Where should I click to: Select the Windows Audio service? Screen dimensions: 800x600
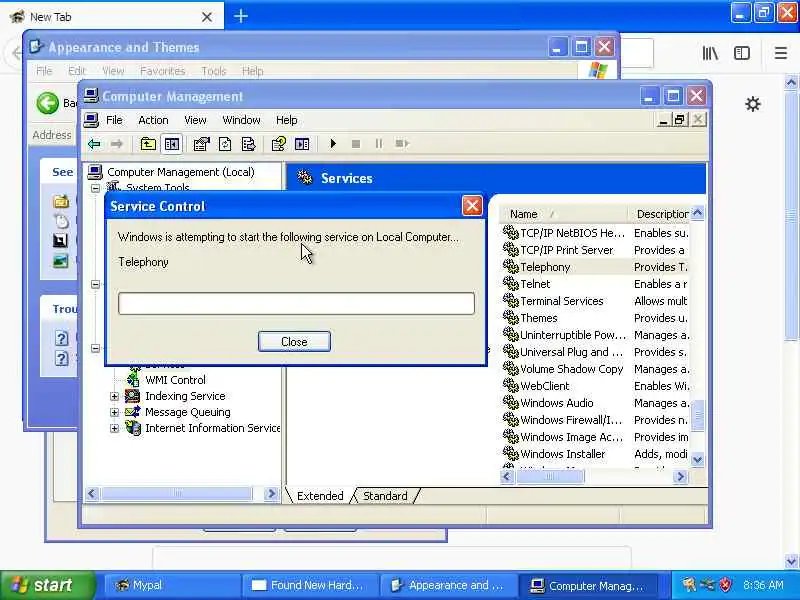coord(557,403)
